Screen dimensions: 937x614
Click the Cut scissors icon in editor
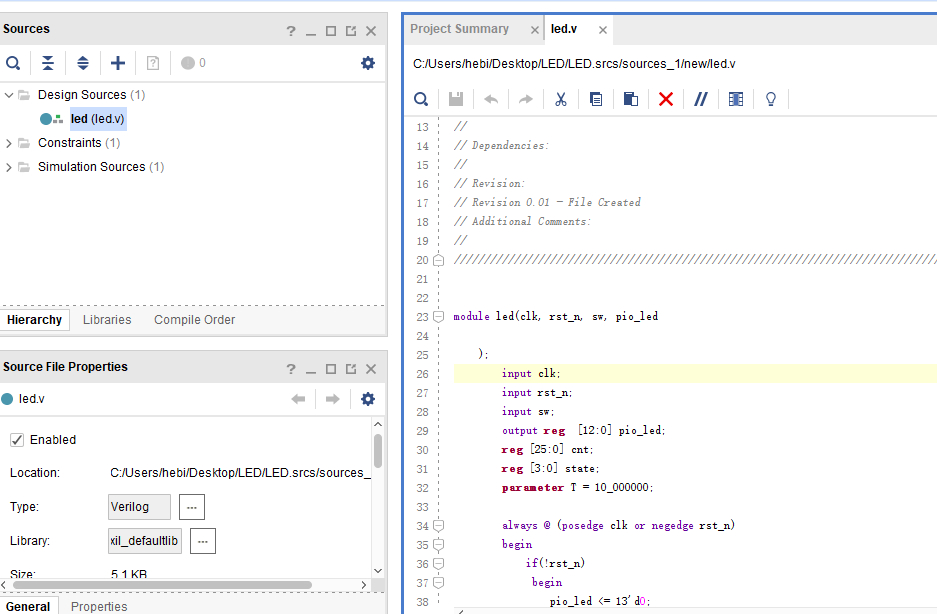pyautogui.click(x=561, y=99)
